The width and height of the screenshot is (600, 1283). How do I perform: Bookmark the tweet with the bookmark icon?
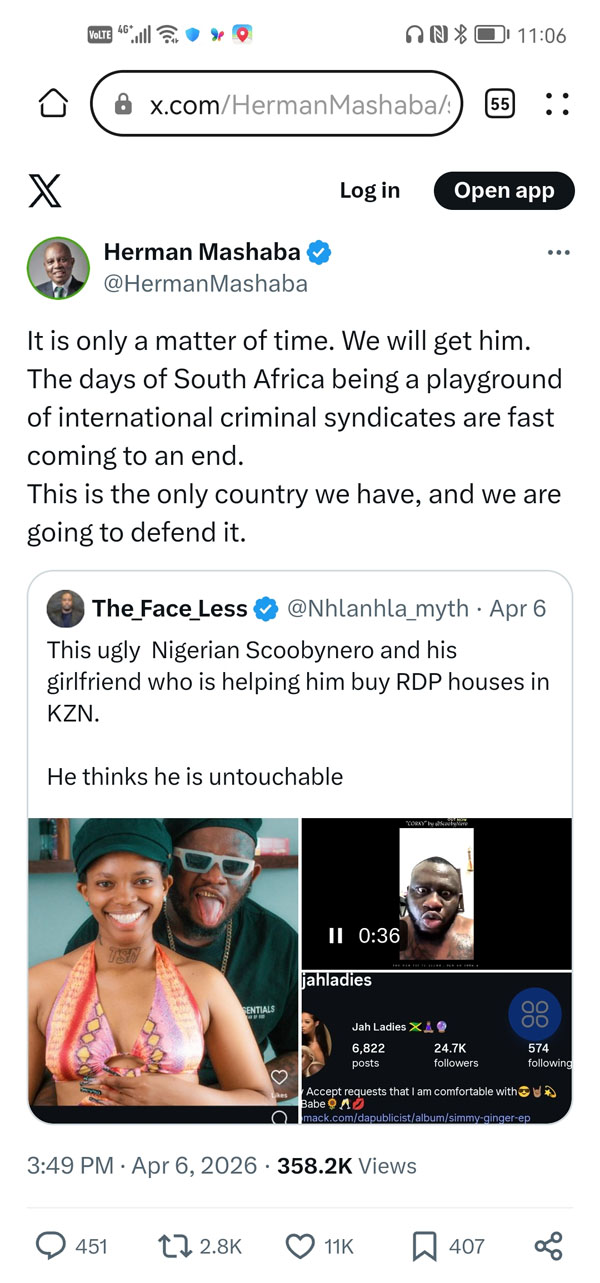pos(424,1245)
